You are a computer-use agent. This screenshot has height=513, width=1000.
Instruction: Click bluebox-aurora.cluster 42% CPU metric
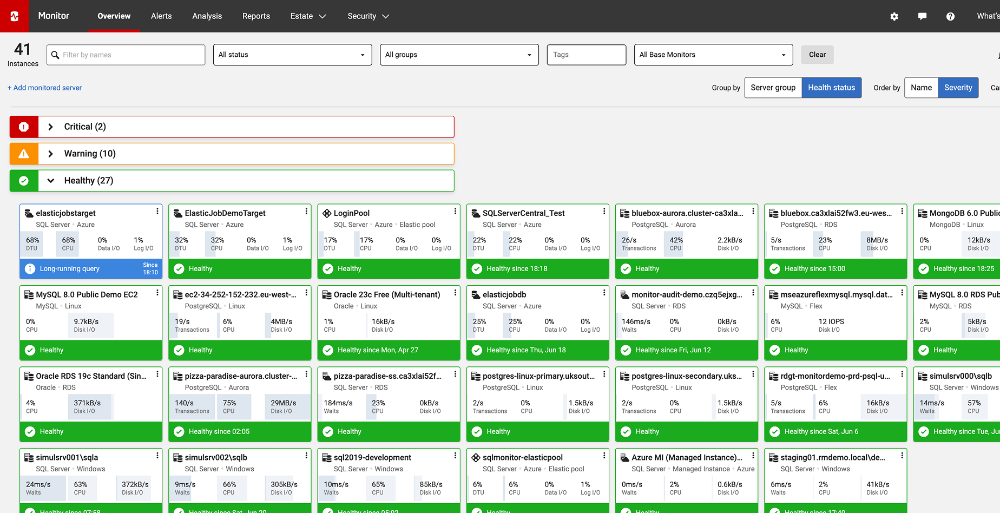click(675, 244)
